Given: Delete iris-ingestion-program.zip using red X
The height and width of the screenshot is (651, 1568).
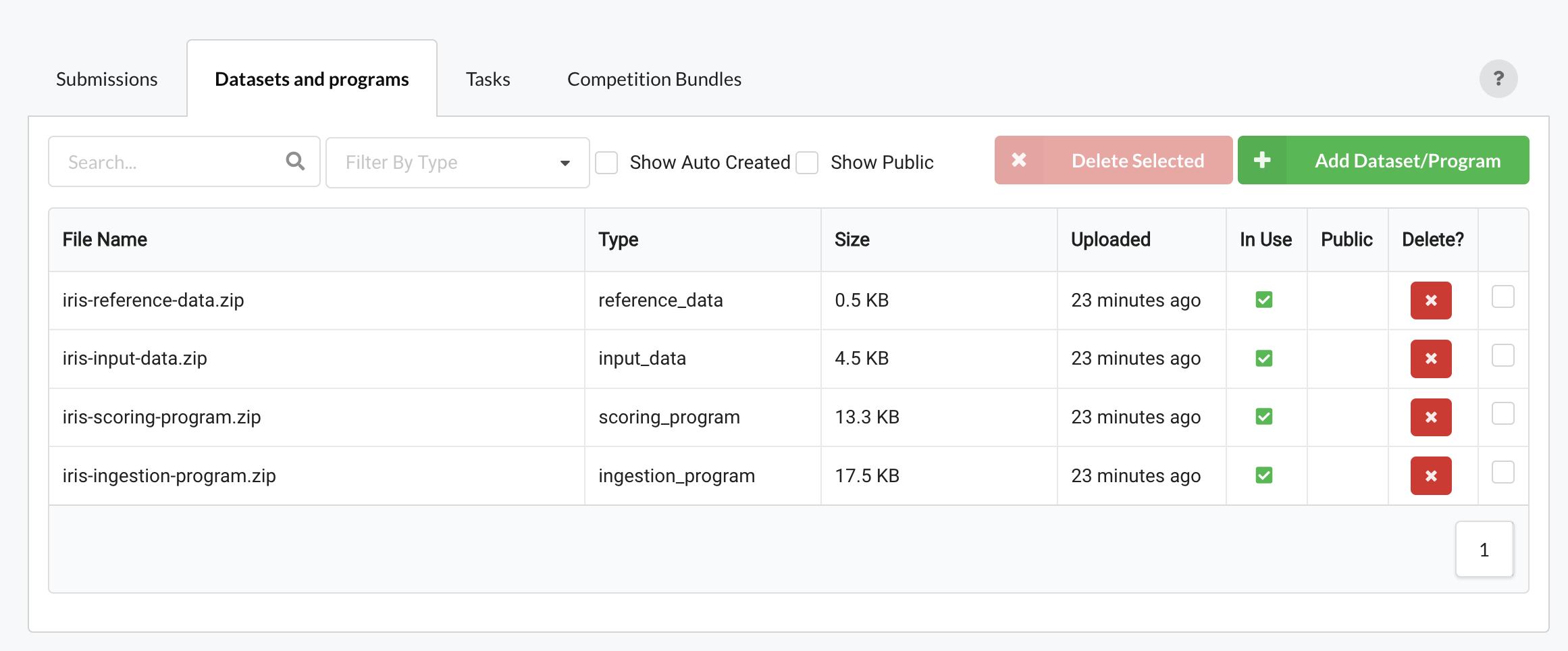Looking at the screenshot, I should click(x=1430, y=476).
